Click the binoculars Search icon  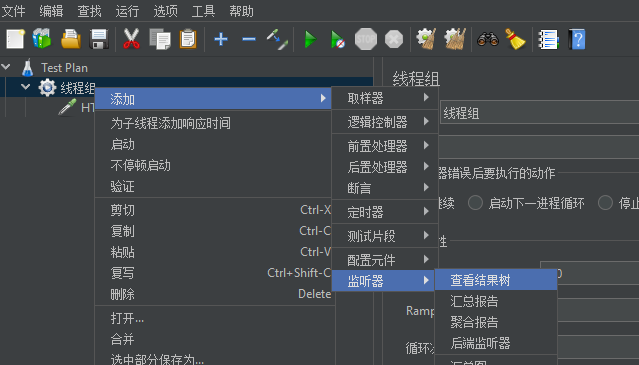point(488,40)
